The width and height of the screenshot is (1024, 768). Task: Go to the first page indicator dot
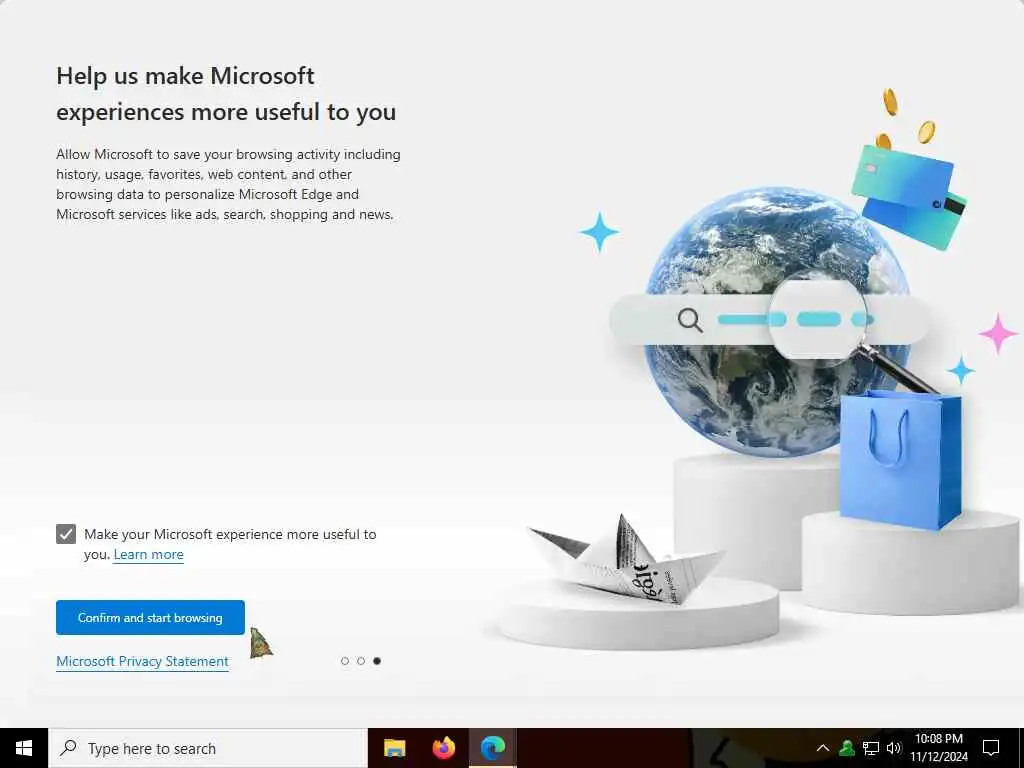[345, 661]
